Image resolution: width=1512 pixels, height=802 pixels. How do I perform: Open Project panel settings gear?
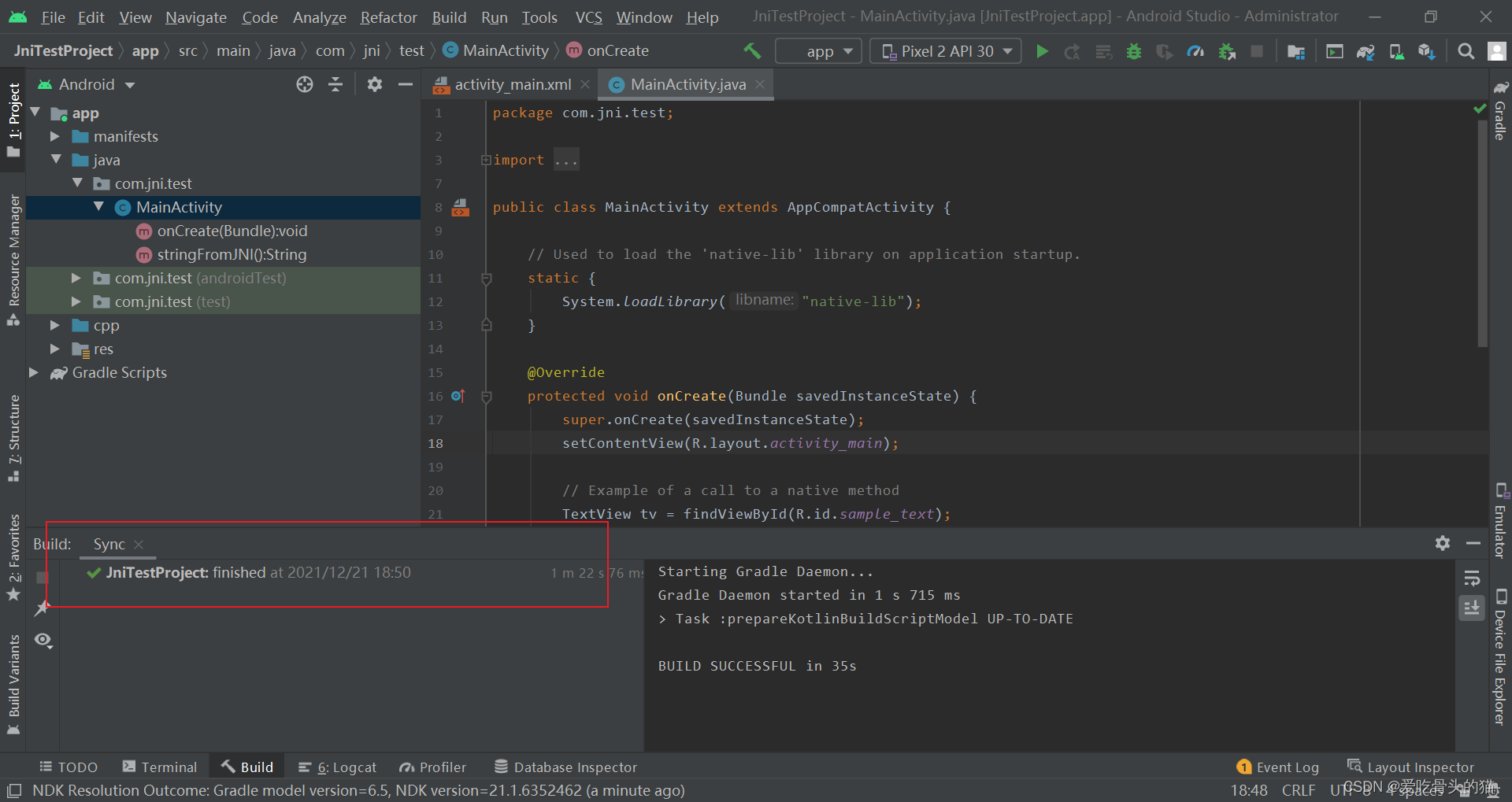[375, 84]
